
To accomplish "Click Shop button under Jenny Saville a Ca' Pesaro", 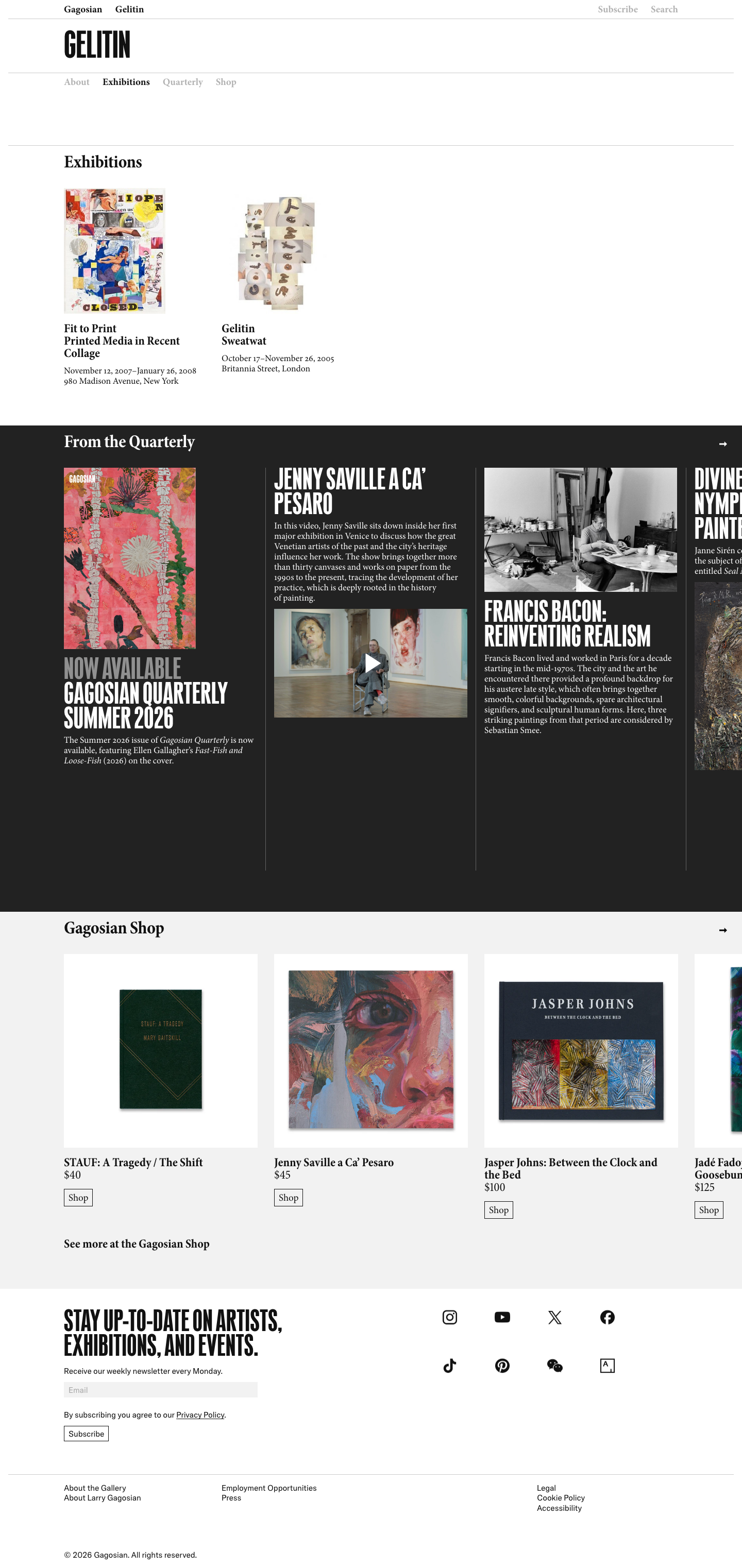I will click(x=288, y=1197).
